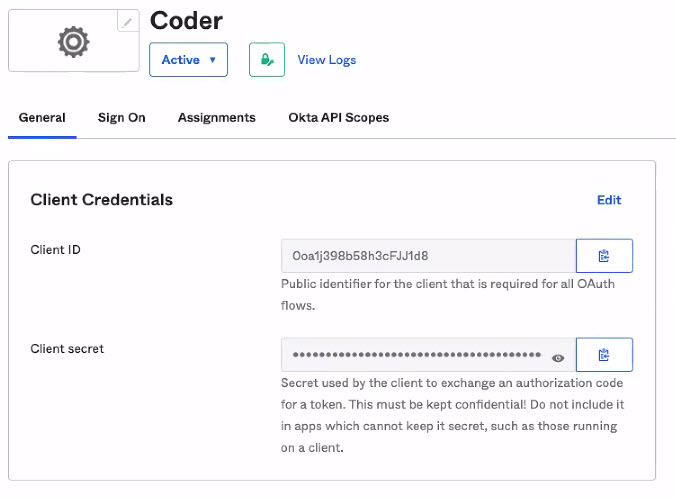Click the gear app logo image
The image size is (676, 499).
point(74,42)
